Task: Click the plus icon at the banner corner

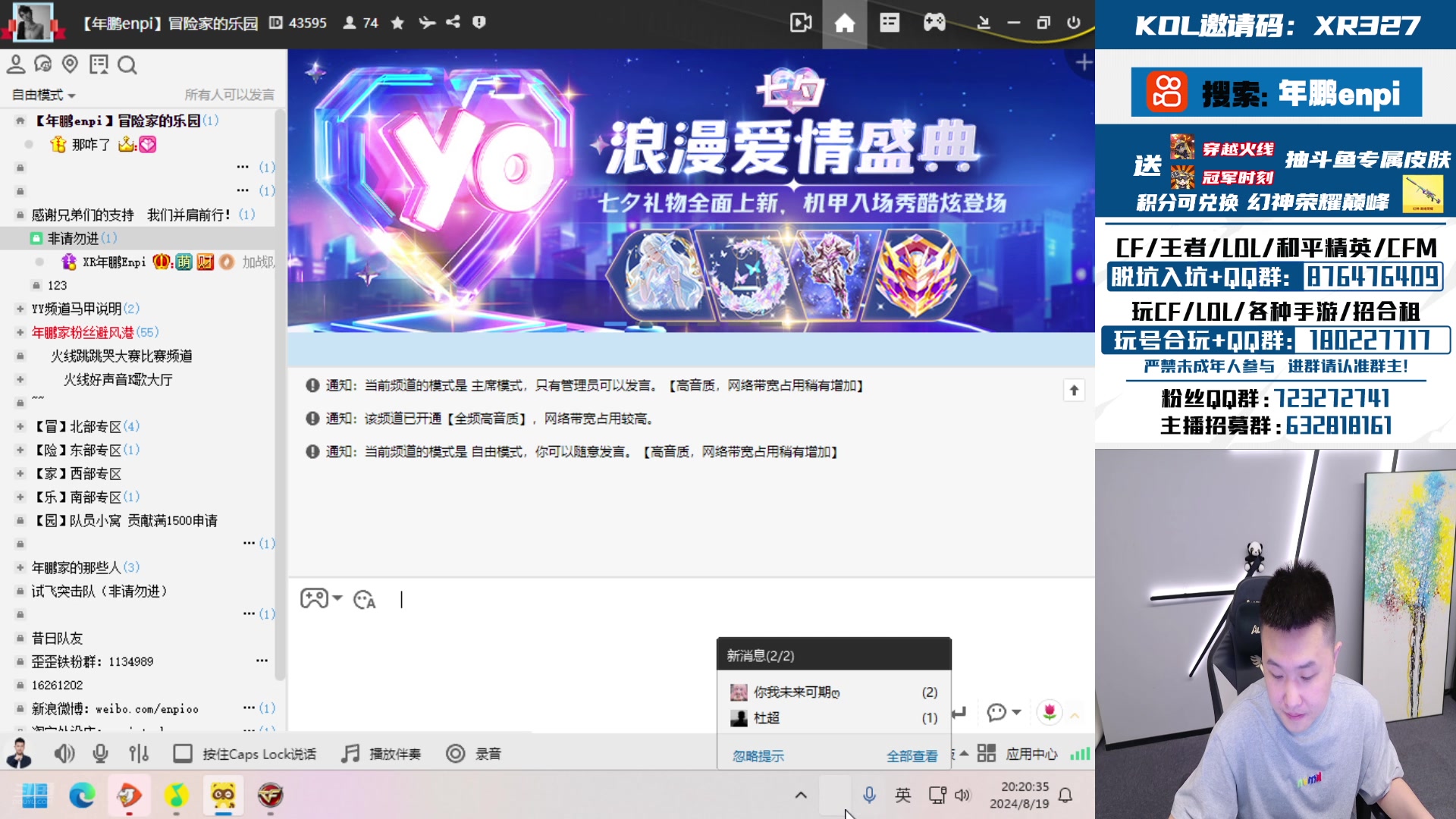Action: (x=1084, y=62)
